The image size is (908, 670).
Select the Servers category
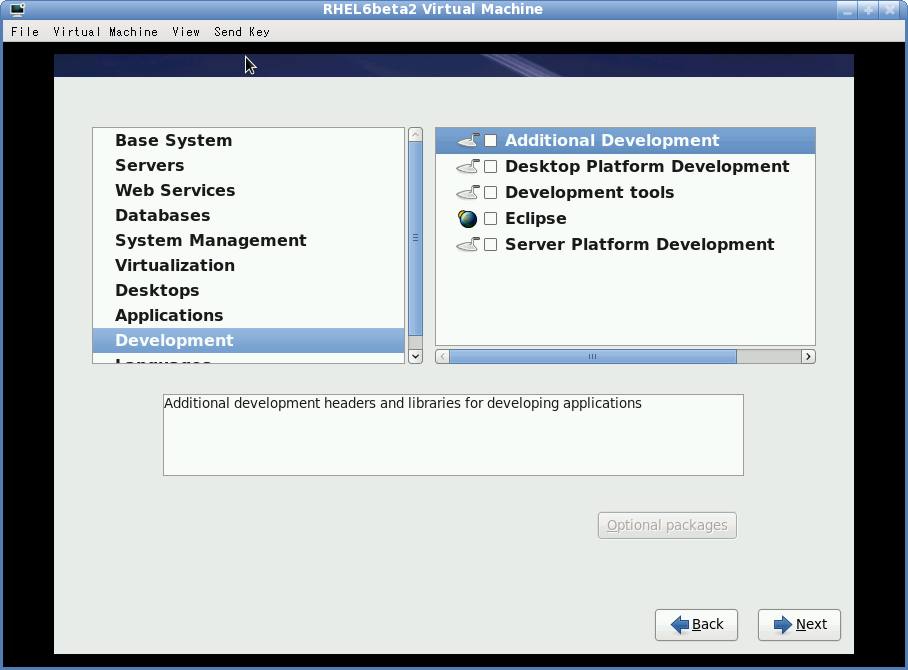pos(248,166)
